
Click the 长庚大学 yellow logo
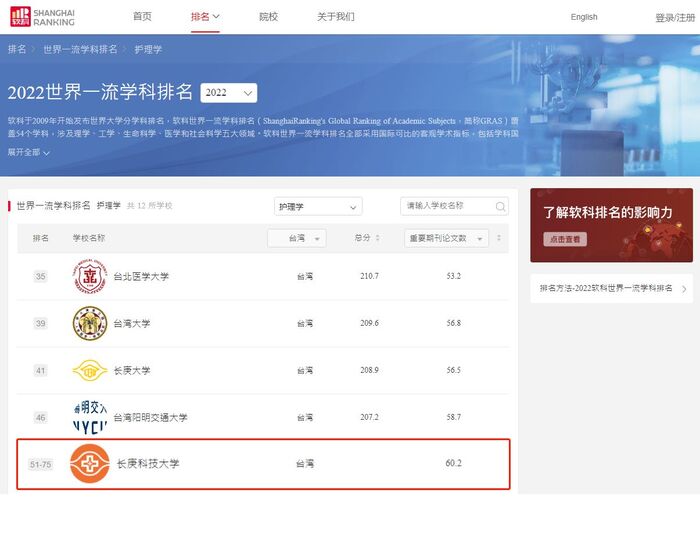(x=90, y=370)
